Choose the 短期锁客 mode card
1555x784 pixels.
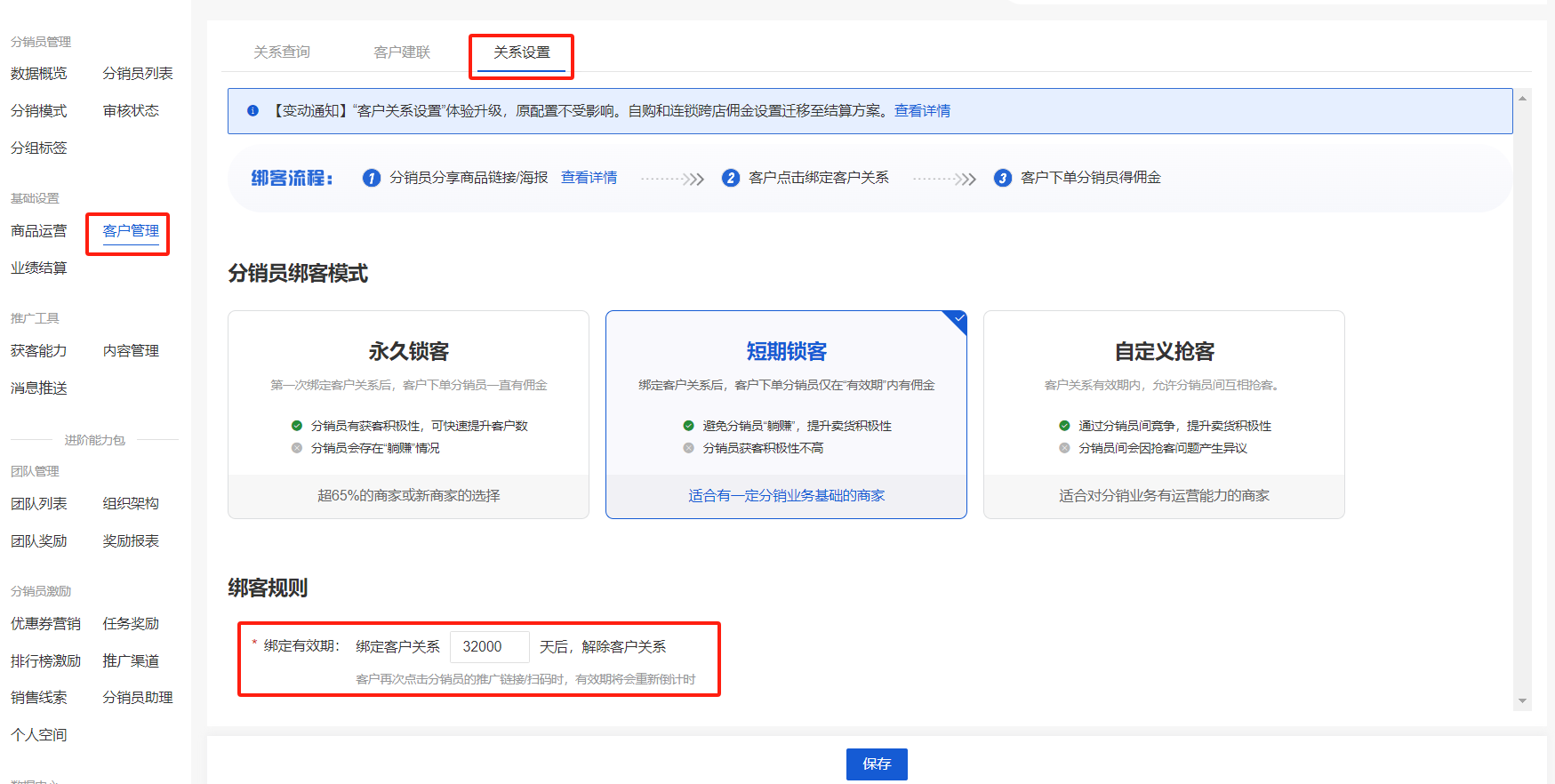(786, 414)
